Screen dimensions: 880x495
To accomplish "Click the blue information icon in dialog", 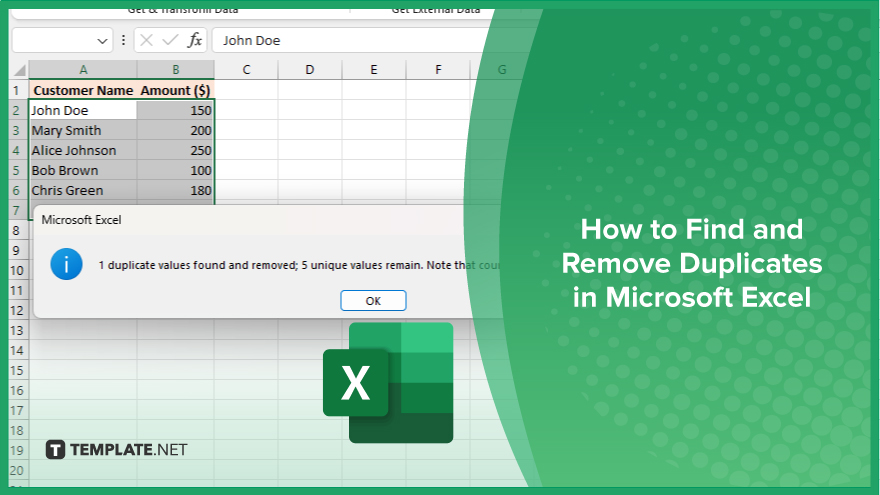I will coord(66,264).
